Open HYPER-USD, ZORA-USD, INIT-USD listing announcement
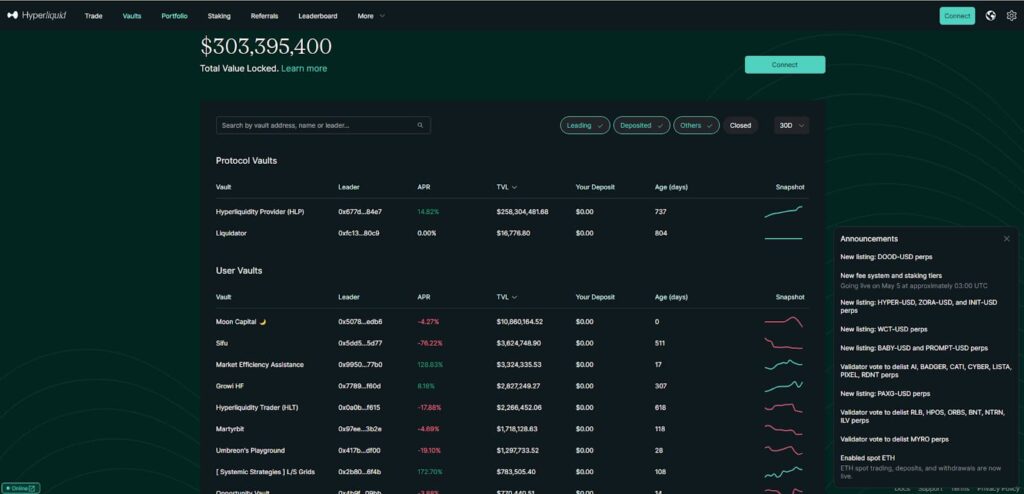This screenshot has height=494, width=1024. 918,306
